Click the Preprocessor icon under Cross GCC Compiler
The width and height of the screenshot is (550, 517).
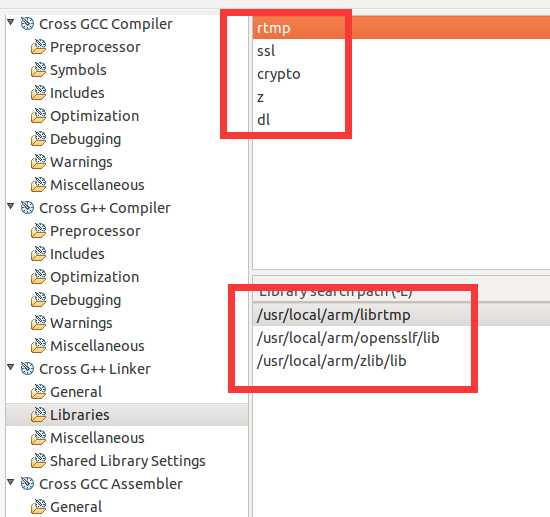(38, 47)
